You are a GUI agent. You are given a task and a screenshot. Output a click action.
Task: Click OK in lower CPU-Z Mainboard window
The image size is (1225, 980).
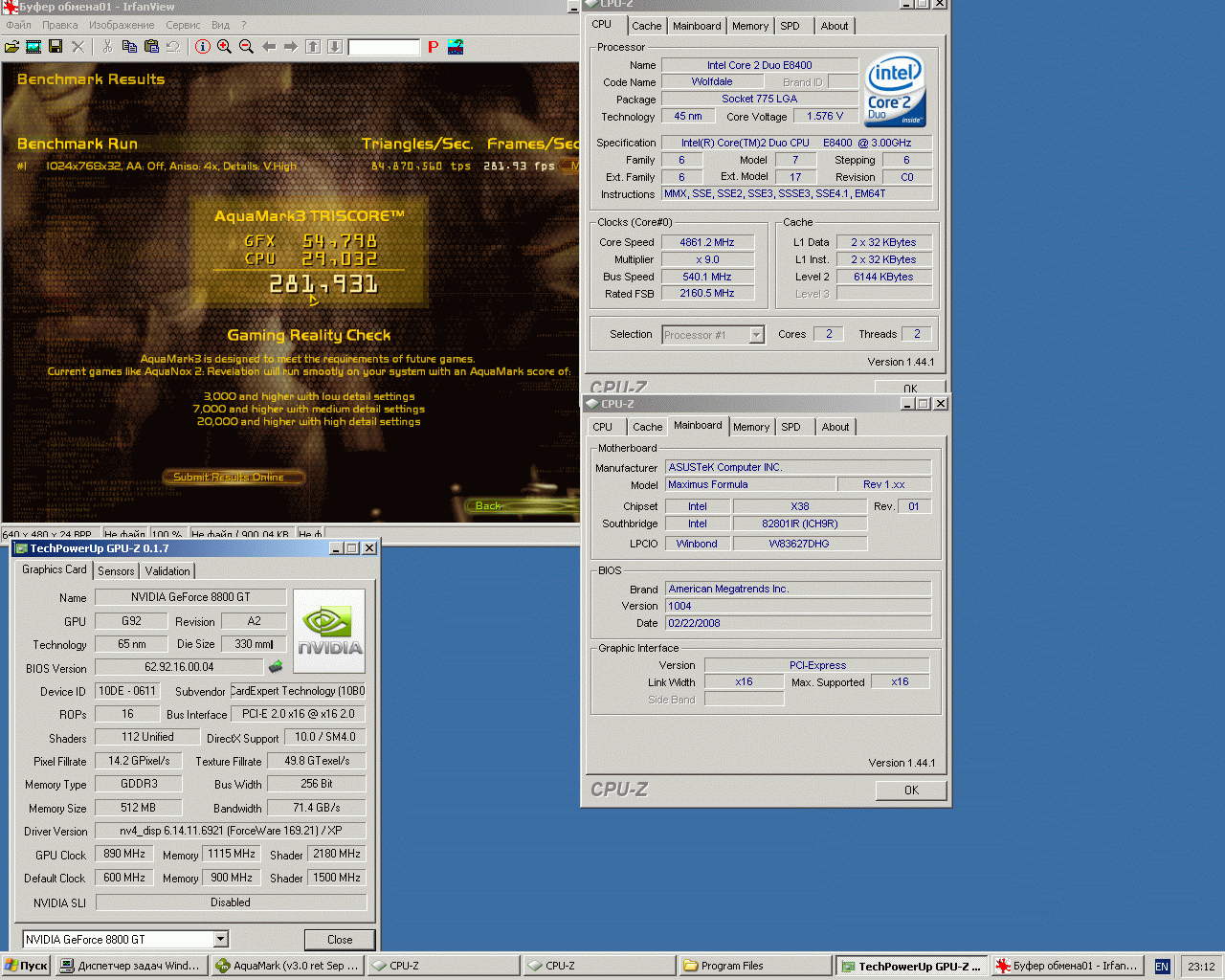click(911, 791)
